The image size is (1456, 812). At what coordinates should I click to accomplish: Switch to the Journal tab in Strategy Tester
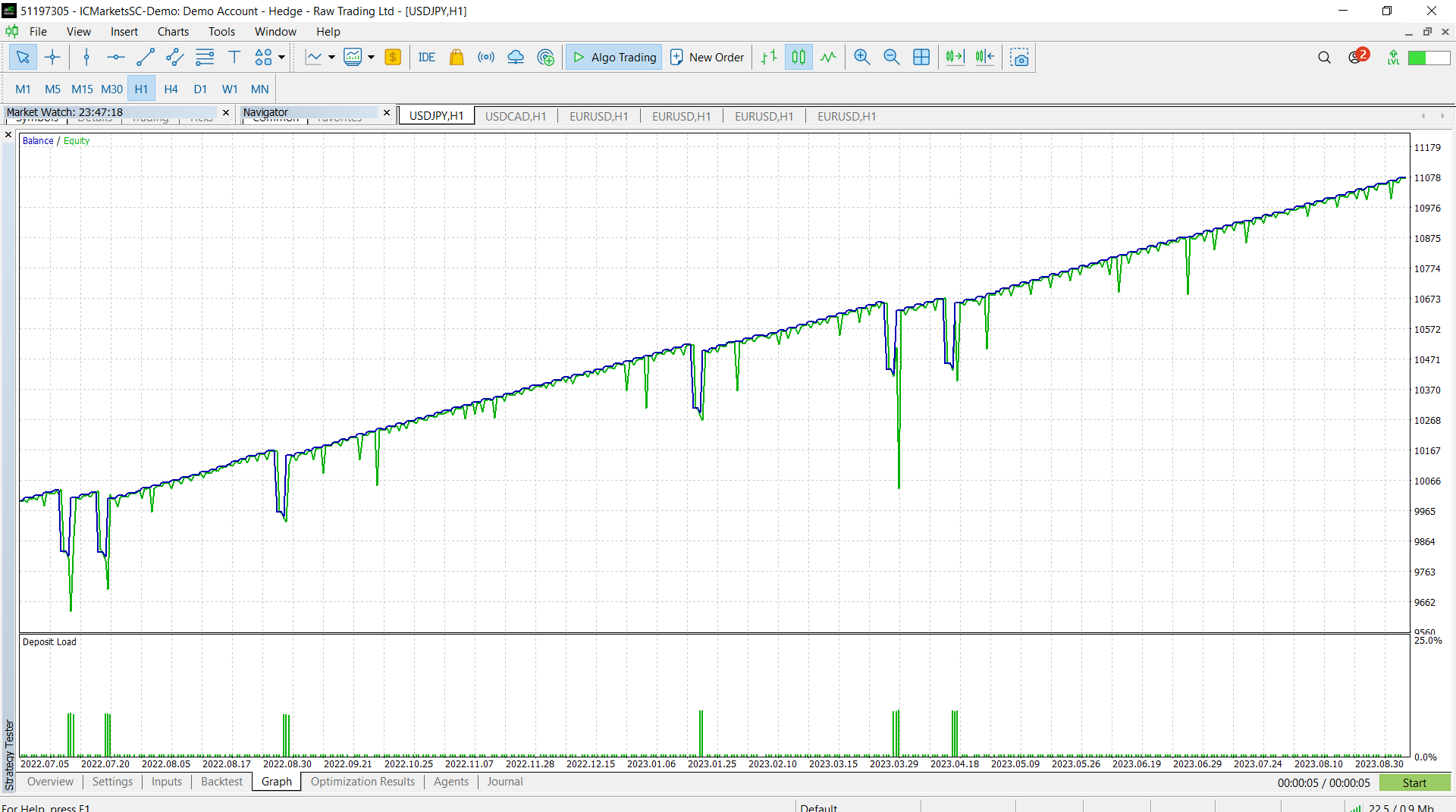pyautogui.click(x=504, y=782)
